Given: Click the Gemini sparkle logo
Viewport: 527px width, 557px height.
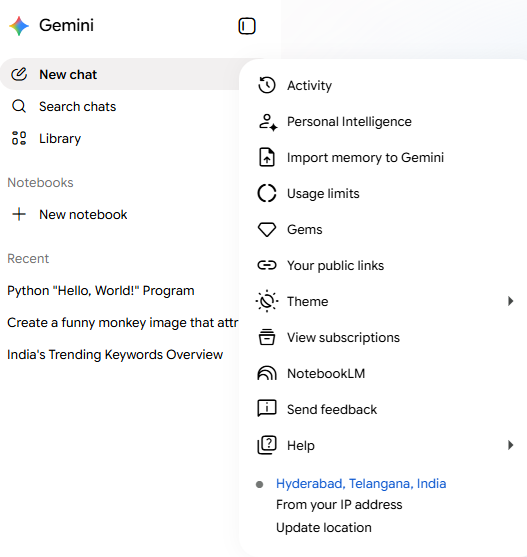Looking at the screenshot, I should point(19,26).
